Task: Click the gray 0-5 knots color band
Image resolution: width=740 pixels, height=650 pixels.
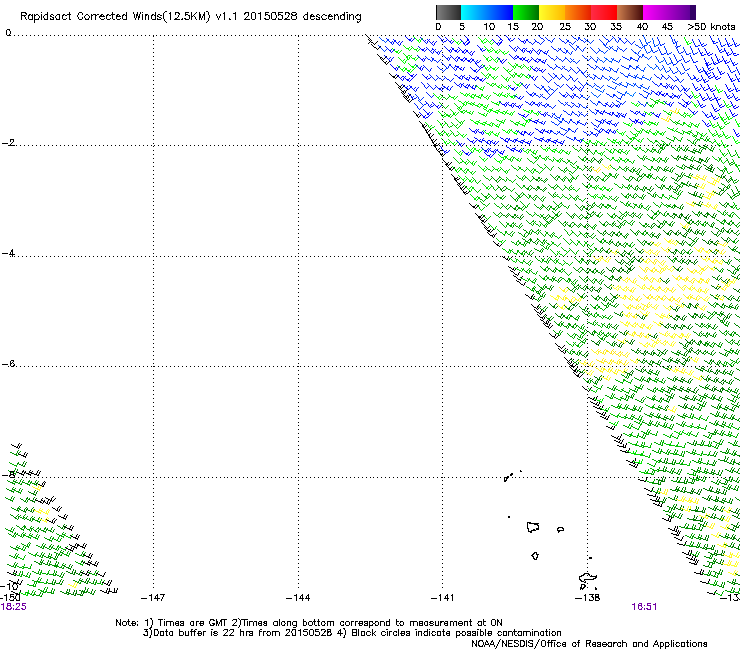Action: click(448, 12)
